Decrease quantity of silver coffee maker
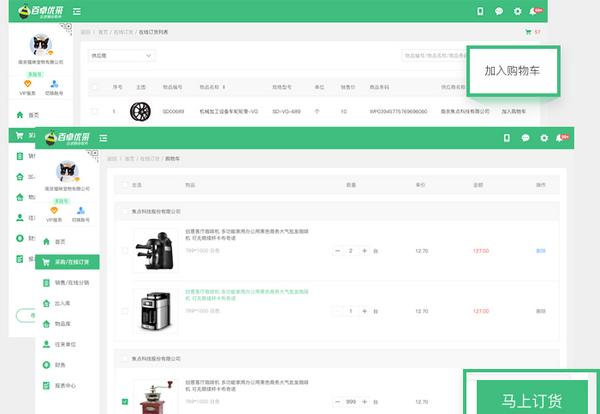This screenshot has width=600, height=414. [338, 311]
